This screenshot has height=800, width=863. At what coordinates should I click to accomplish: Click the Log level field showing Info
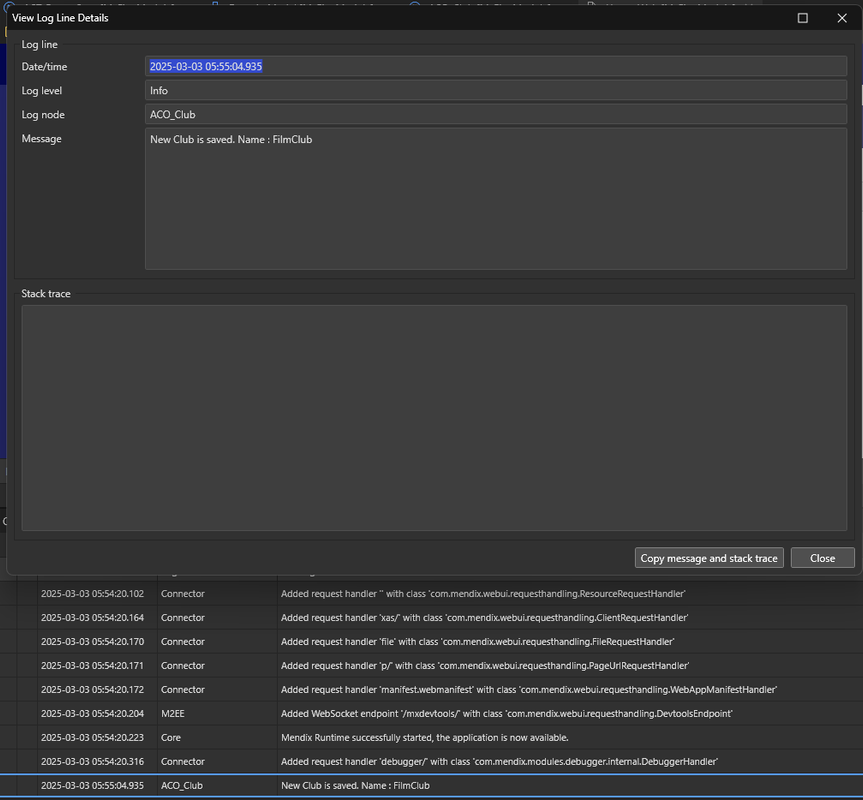[495, 90]
